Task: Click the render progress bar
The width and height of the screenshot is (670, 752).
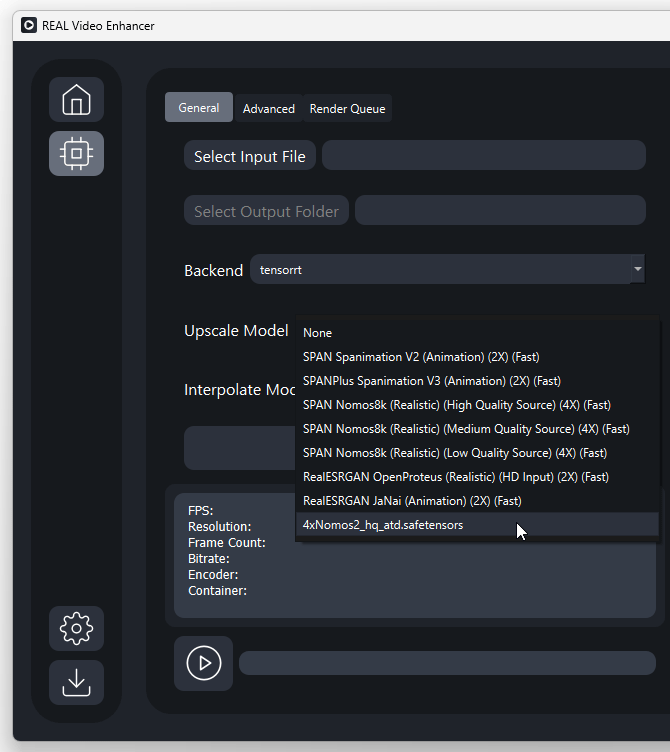Action: (447, 663)
